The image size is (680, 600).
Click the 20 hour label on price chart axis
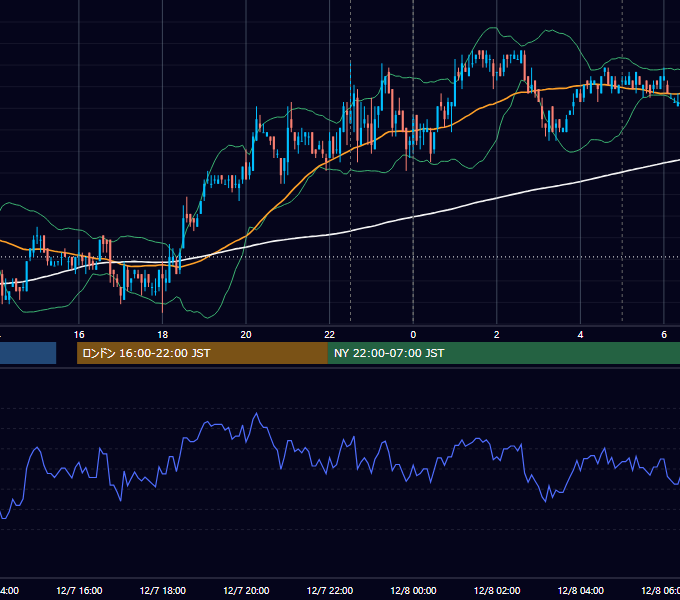[x=246, y=335]
